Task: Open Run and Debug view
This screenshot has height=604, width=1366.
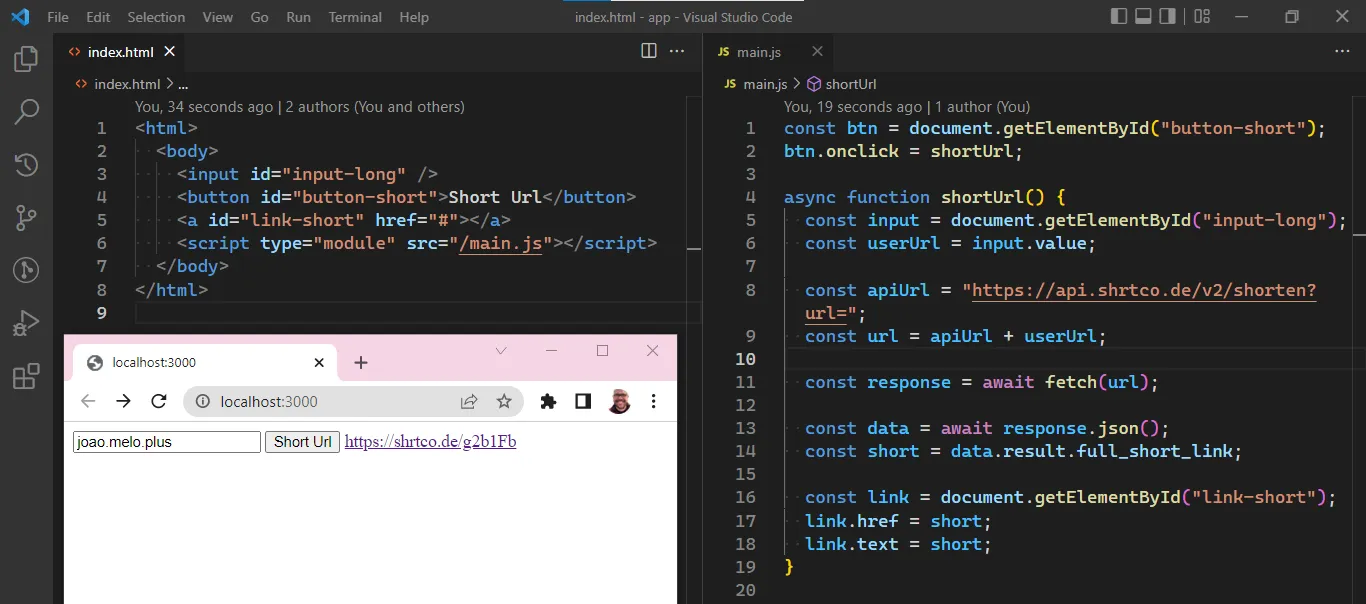Action: pos(26,323)
